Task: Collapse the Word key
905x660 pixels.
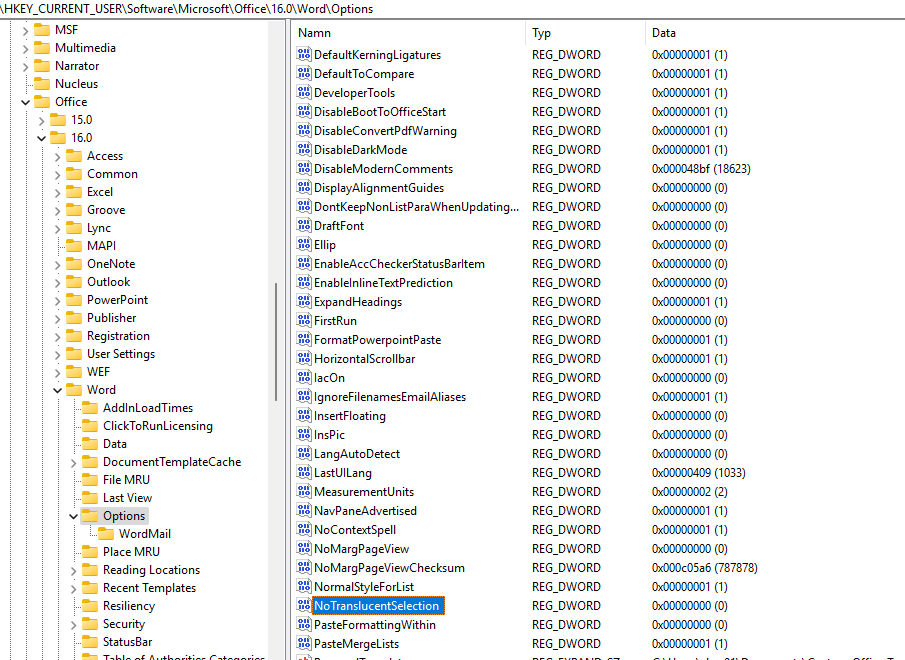Action: (57, 390)
